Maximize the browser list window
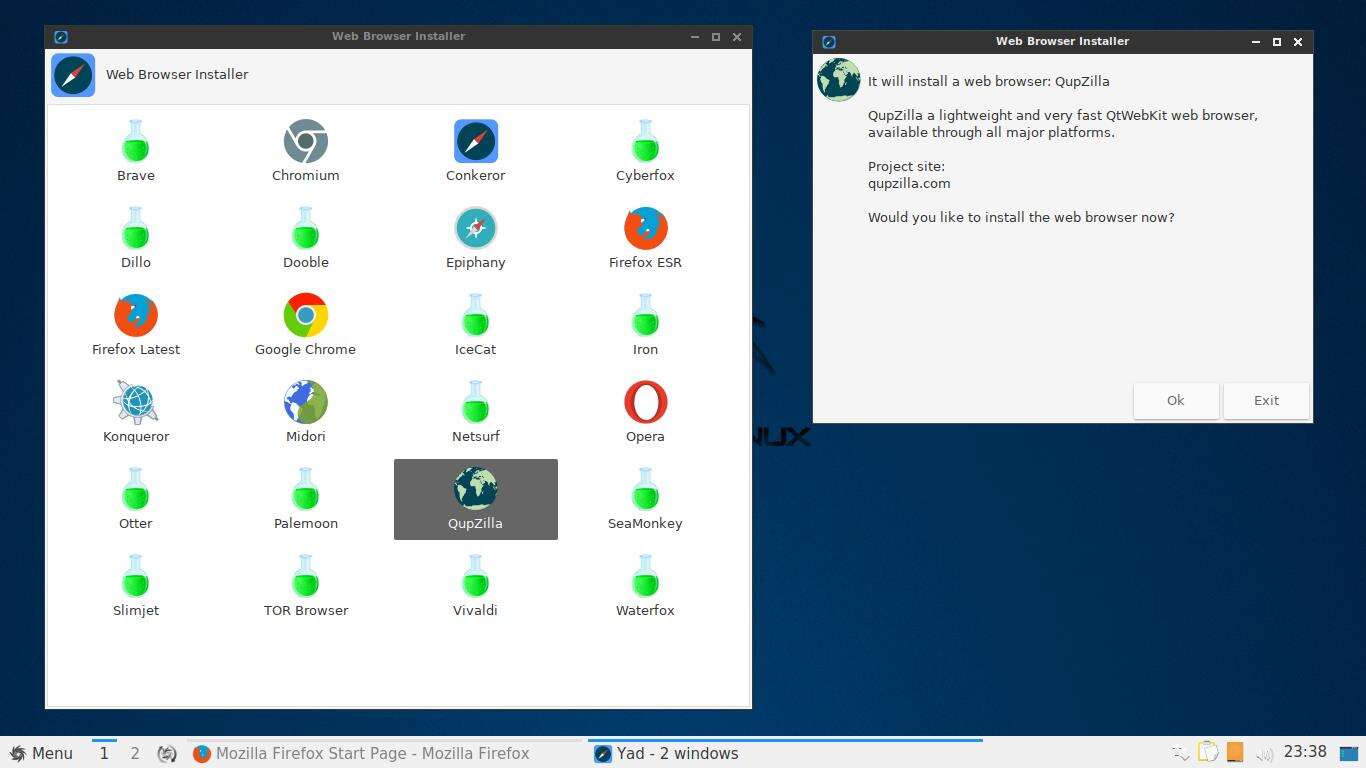Viewport: 1366px width, 768px height. coord(716,37)
